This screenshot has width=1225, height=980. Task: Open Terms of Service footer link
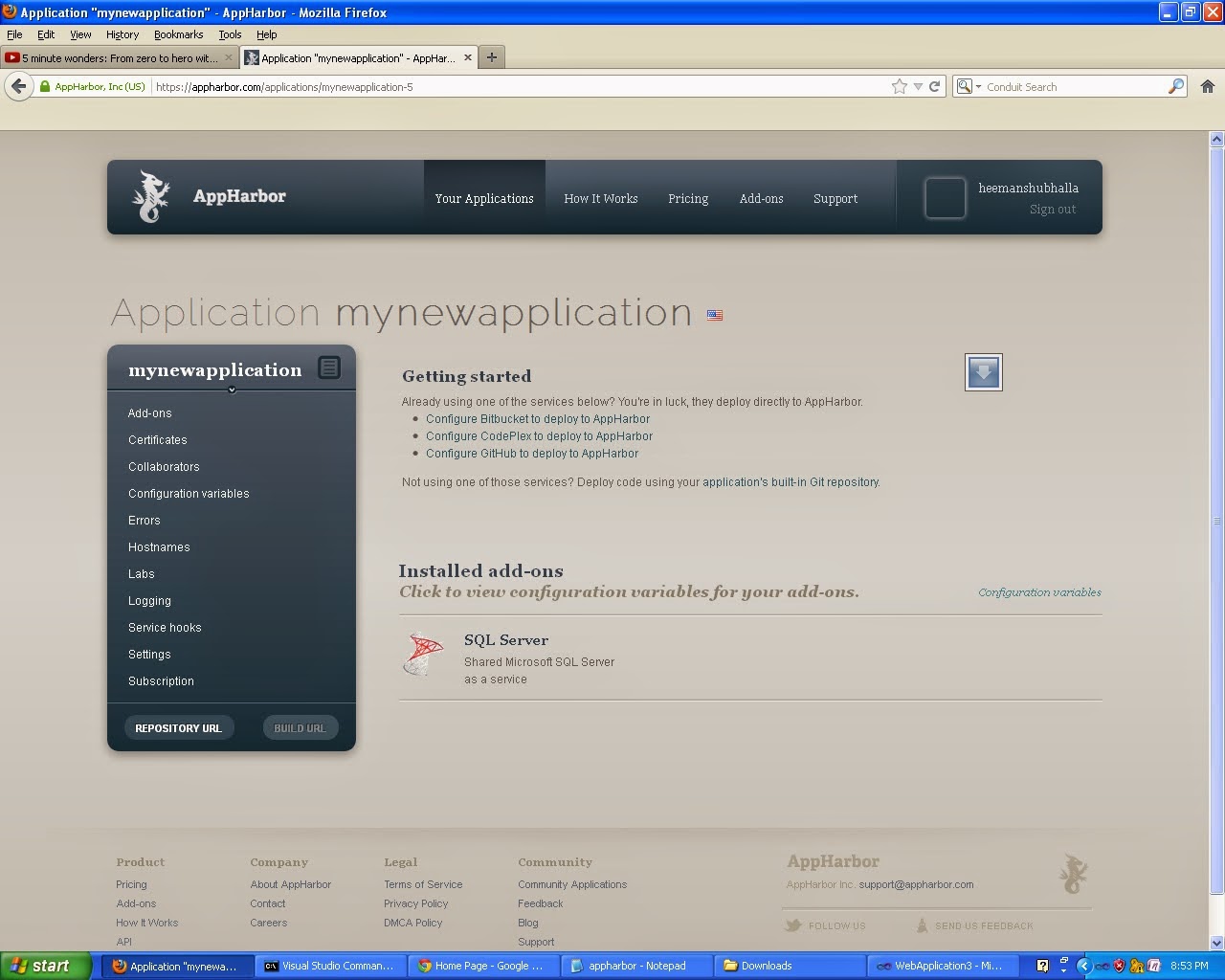[423, 884]
